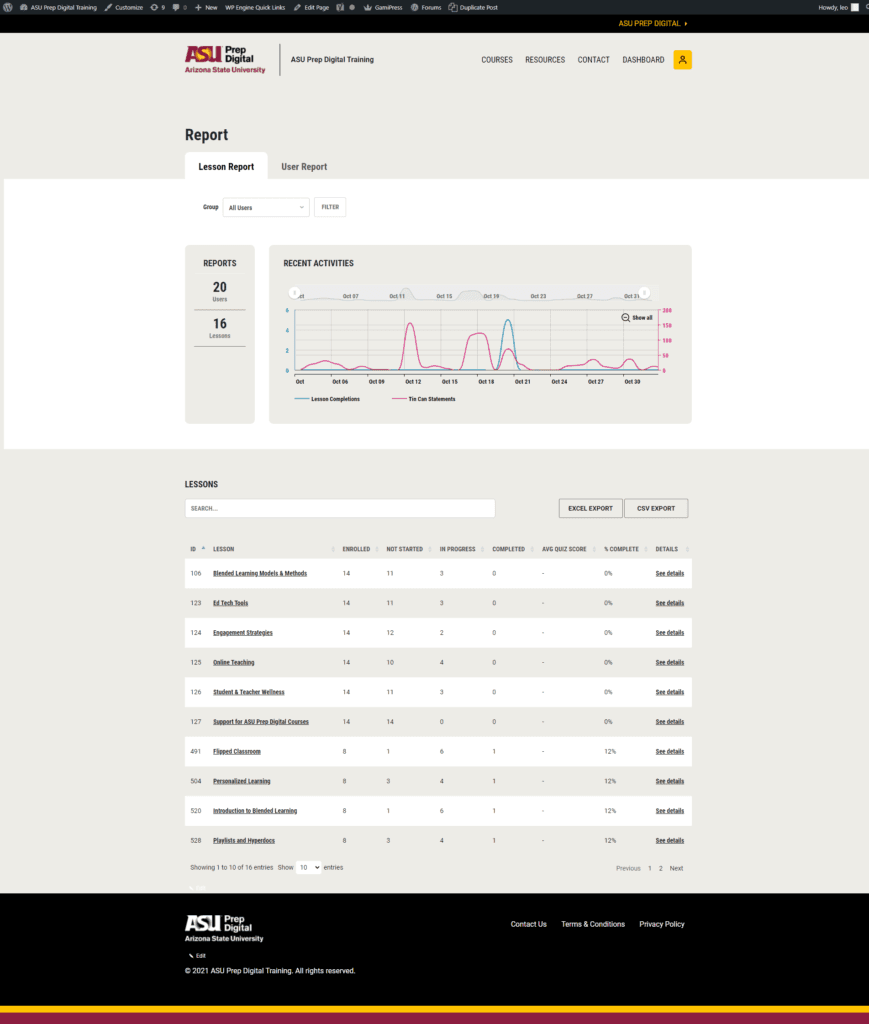Toggle Lesson Completions legend series

point(334,399)
